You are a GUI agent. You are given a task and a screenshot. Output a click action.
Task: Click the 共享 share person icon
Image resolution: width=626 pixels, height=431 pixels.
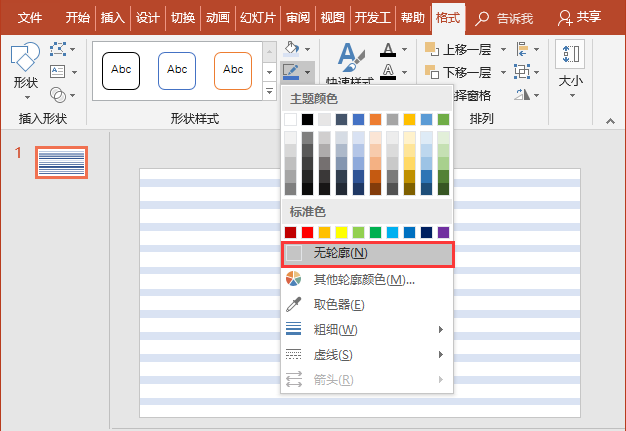click(x=565, y=18)
